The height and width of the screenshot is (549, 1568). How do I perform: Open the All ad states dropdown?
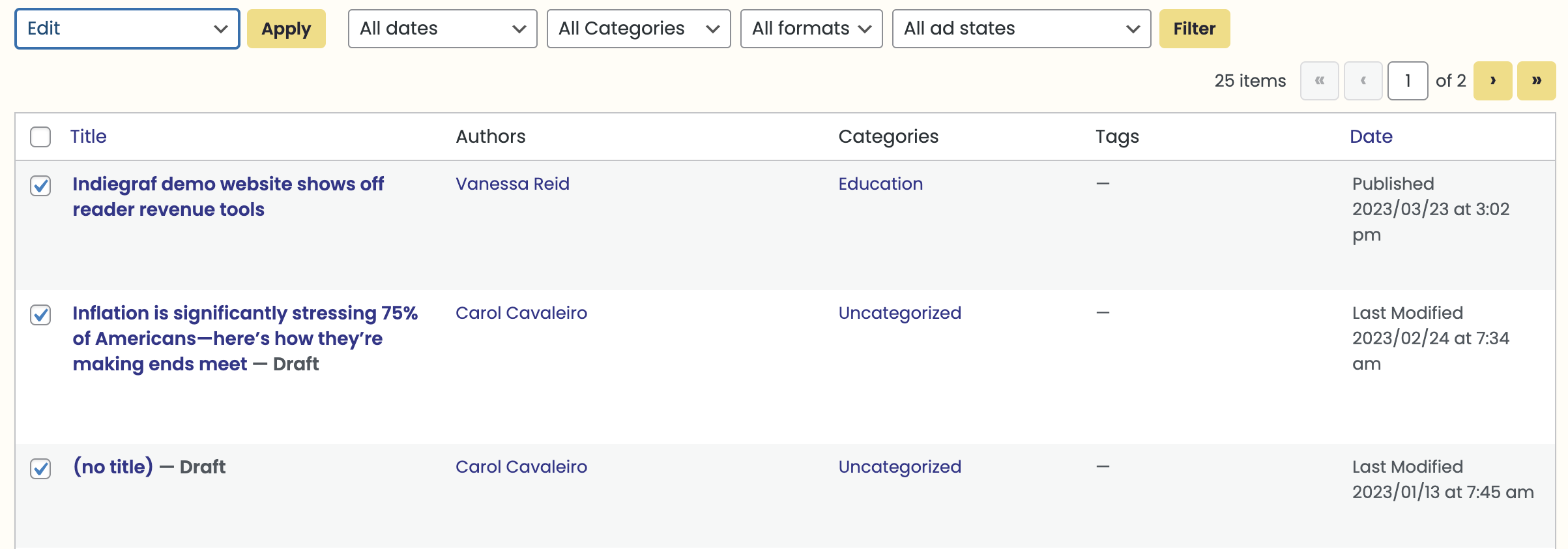[1021, 29]
